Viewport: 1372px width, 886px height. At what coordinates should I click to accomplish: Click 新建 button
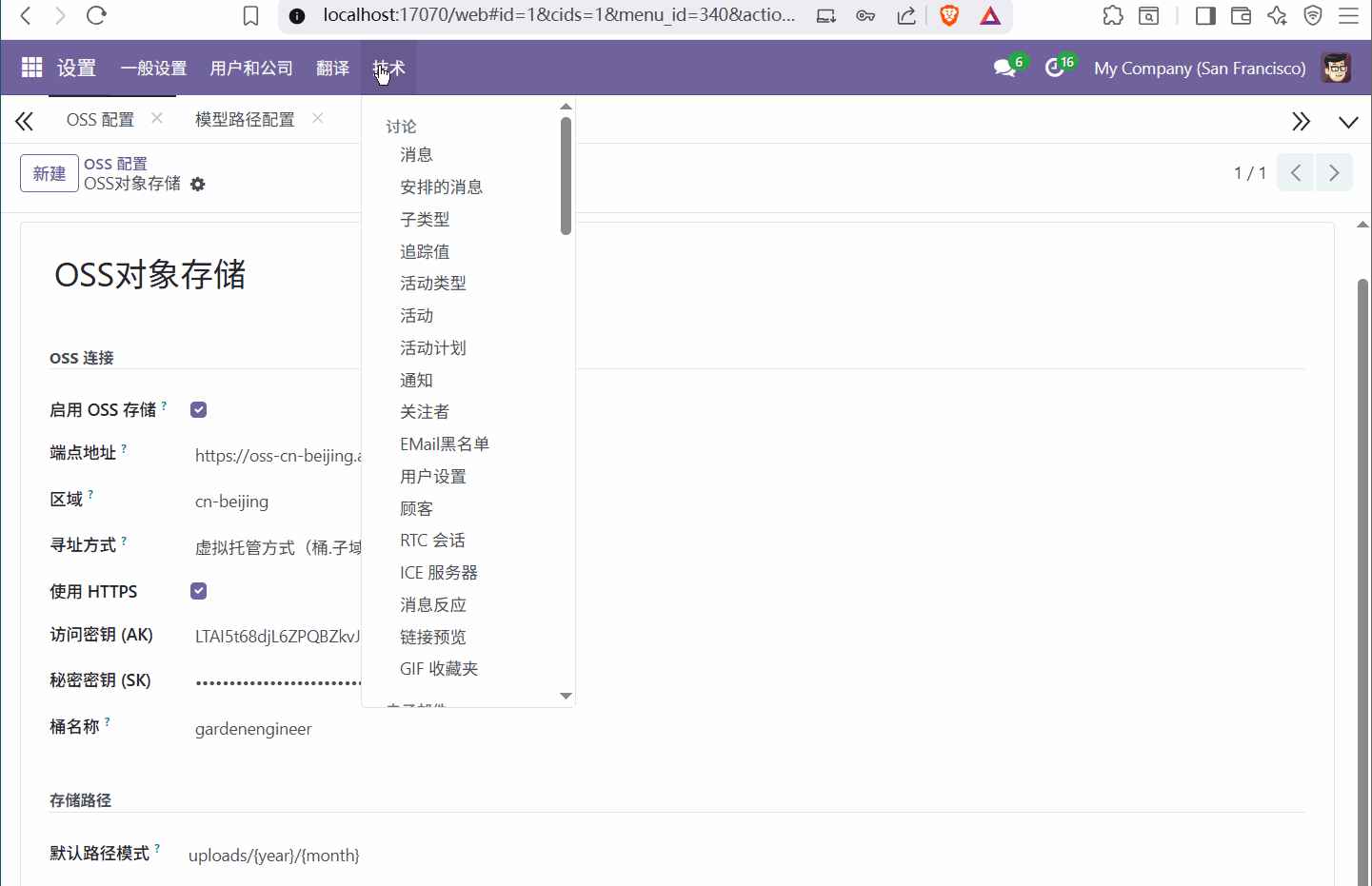tap(50, 173)
